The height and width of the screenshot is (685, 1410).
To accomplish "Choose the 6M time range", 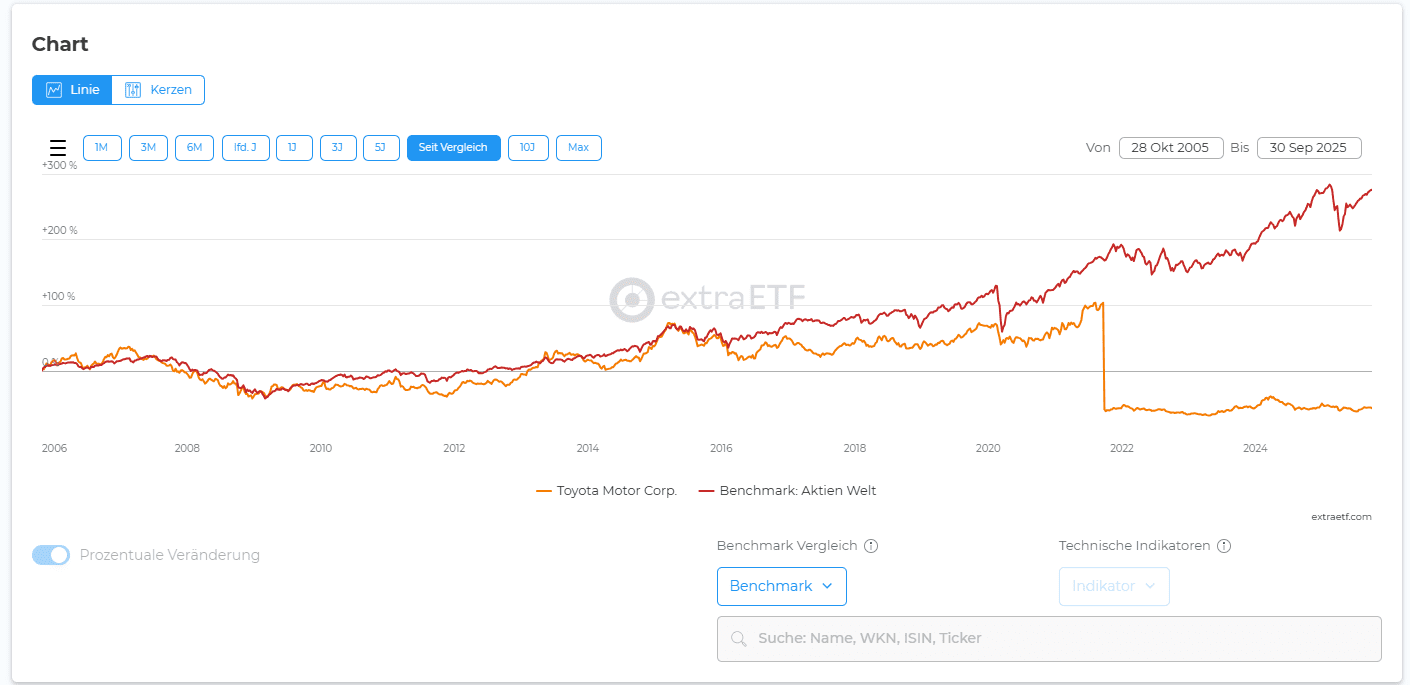I will [x=194, y=148].
